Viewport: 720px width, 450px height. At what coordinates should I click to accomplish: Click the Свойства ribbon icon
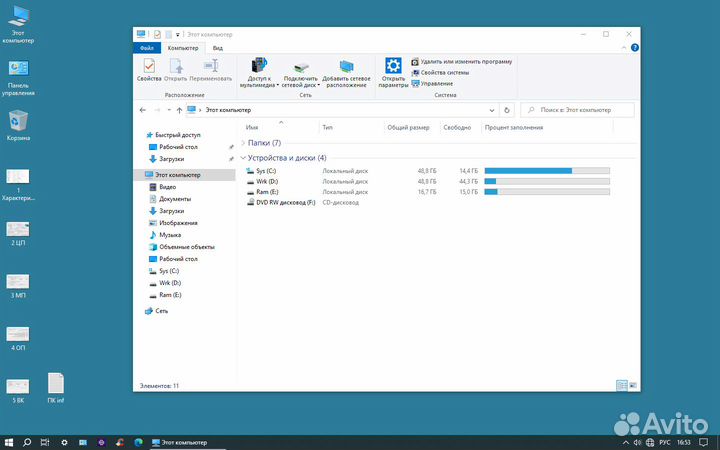click(x=149, y=69)
